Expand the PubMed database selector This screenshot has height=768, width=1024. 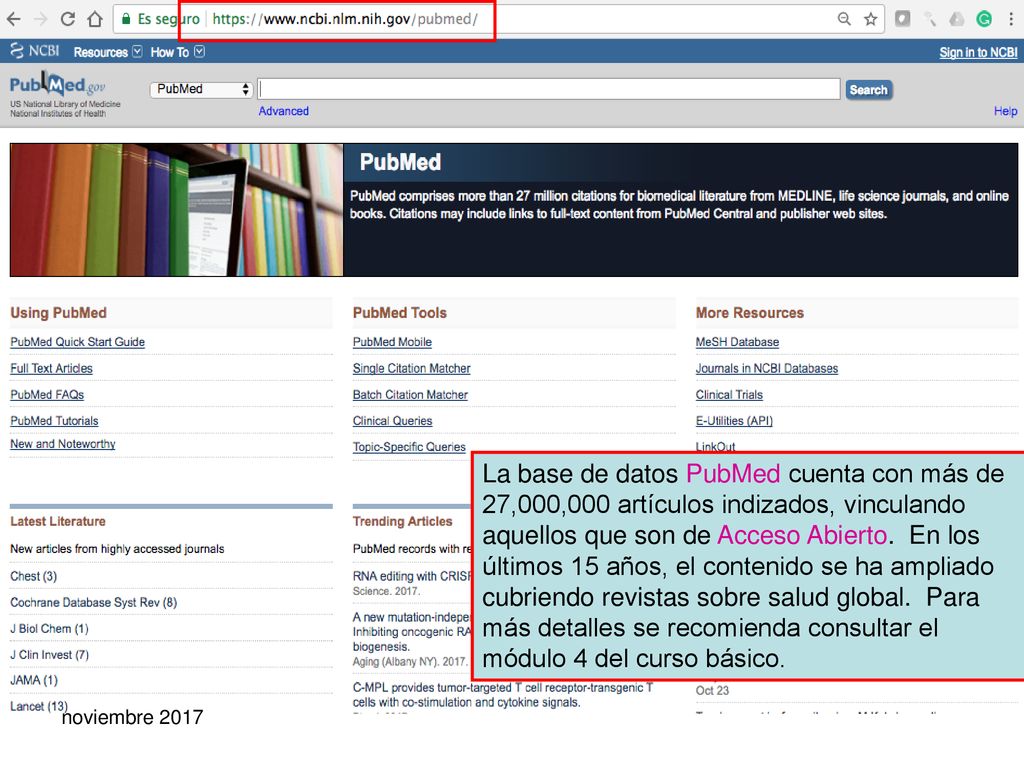(201, 89)
